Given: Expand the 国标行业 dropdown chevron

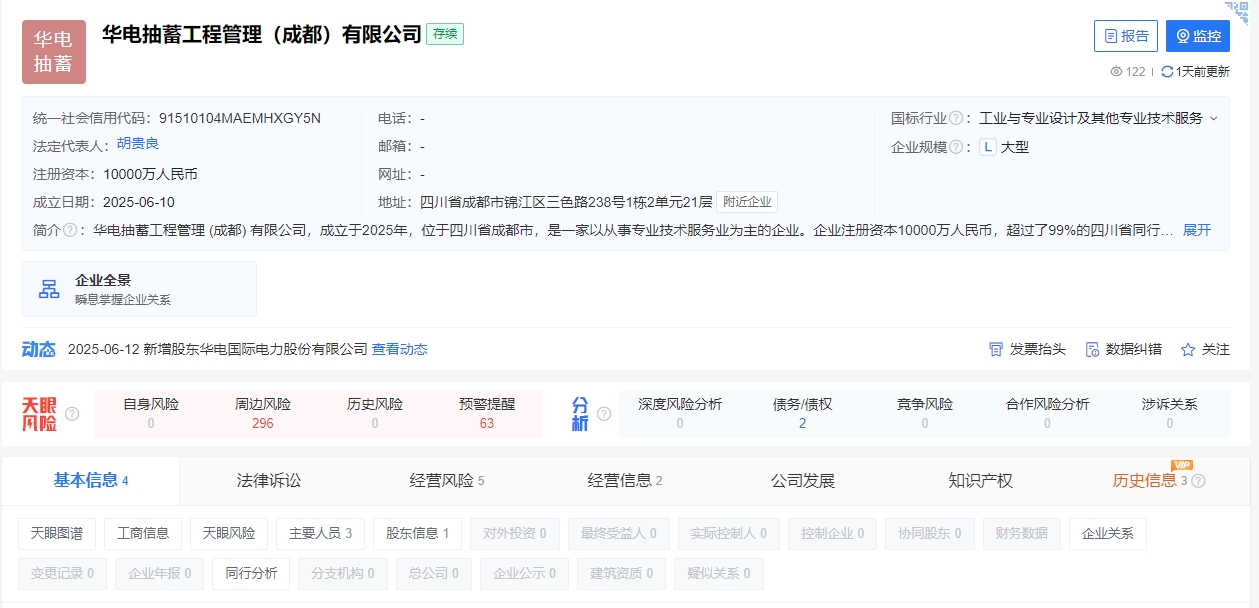Looking at the screenshot, I should pos(1214,118).
